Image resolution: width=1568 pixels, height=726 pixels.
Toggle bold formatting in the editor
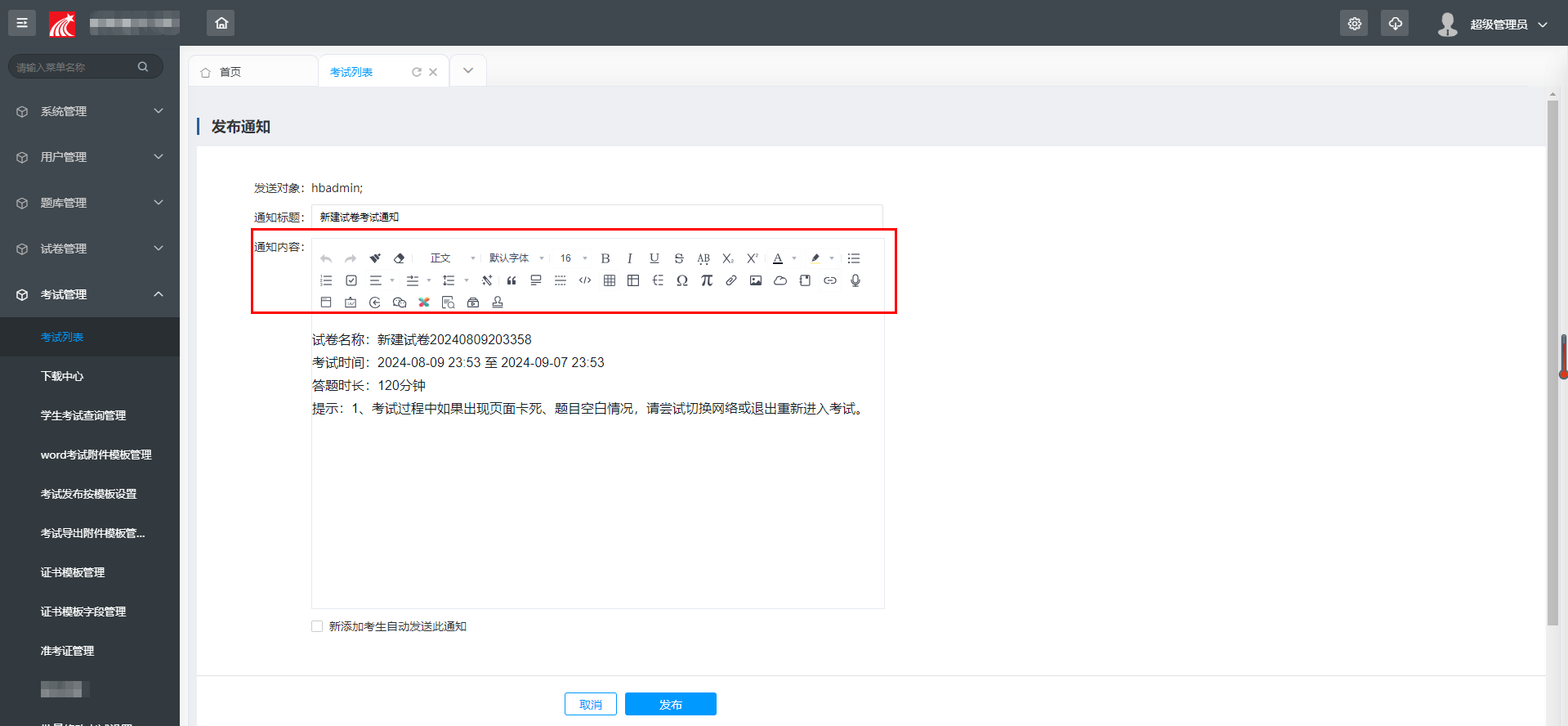click(605, 258)
